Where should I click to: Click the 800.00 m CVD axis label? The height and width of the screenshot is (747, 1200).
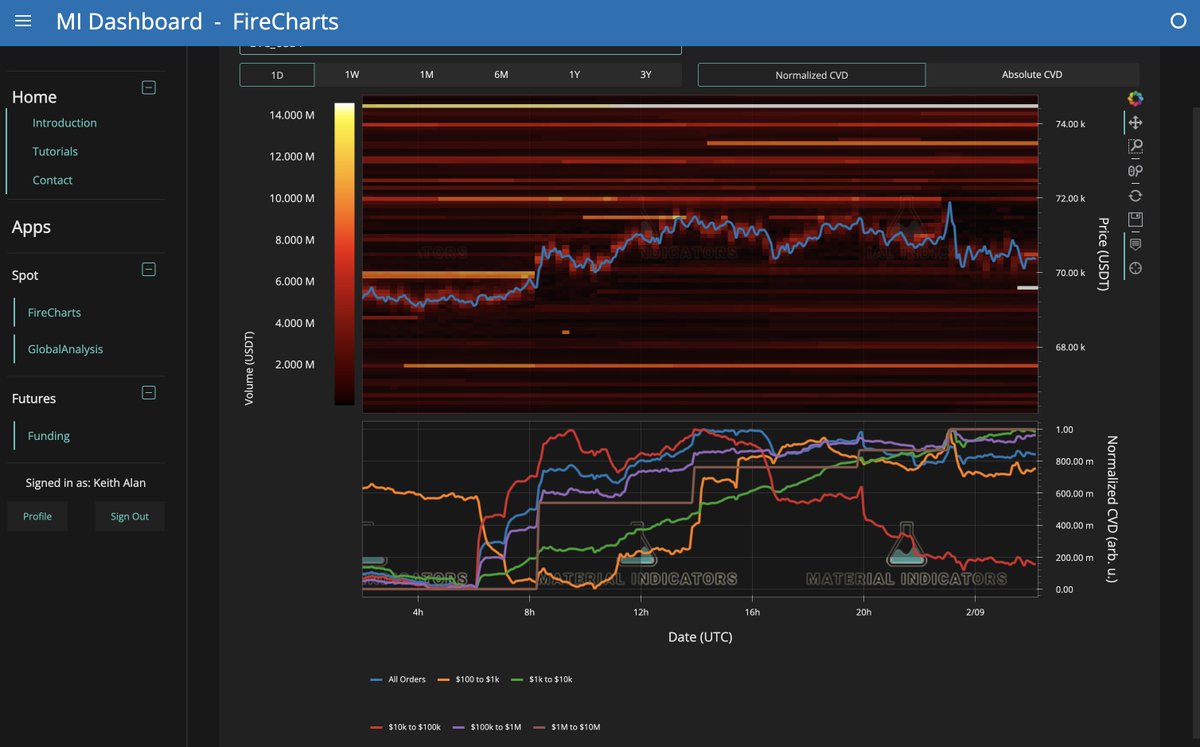point(1076,462)
